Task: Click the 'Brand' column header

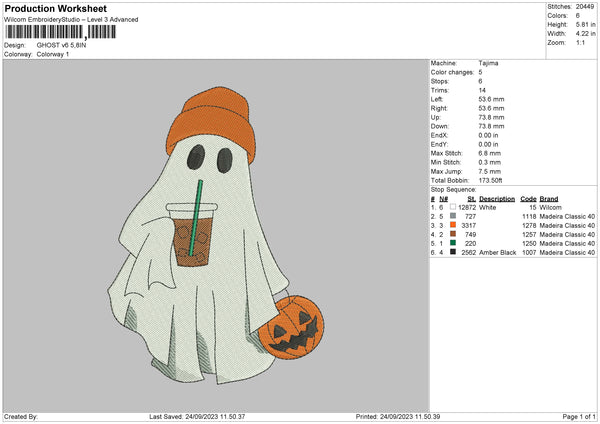Action: [549, 199]
